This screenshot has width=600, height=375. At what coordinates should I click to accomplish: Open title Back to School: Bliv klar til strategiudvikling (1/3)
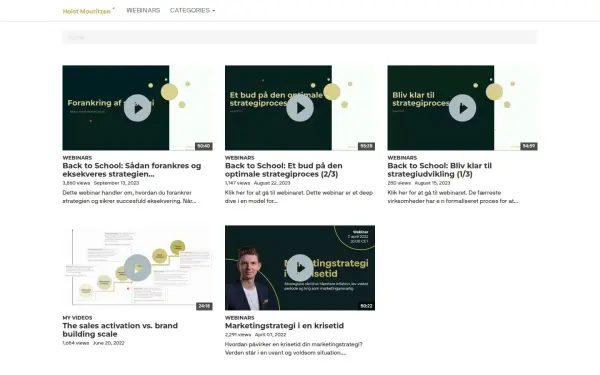click(439, 170)
